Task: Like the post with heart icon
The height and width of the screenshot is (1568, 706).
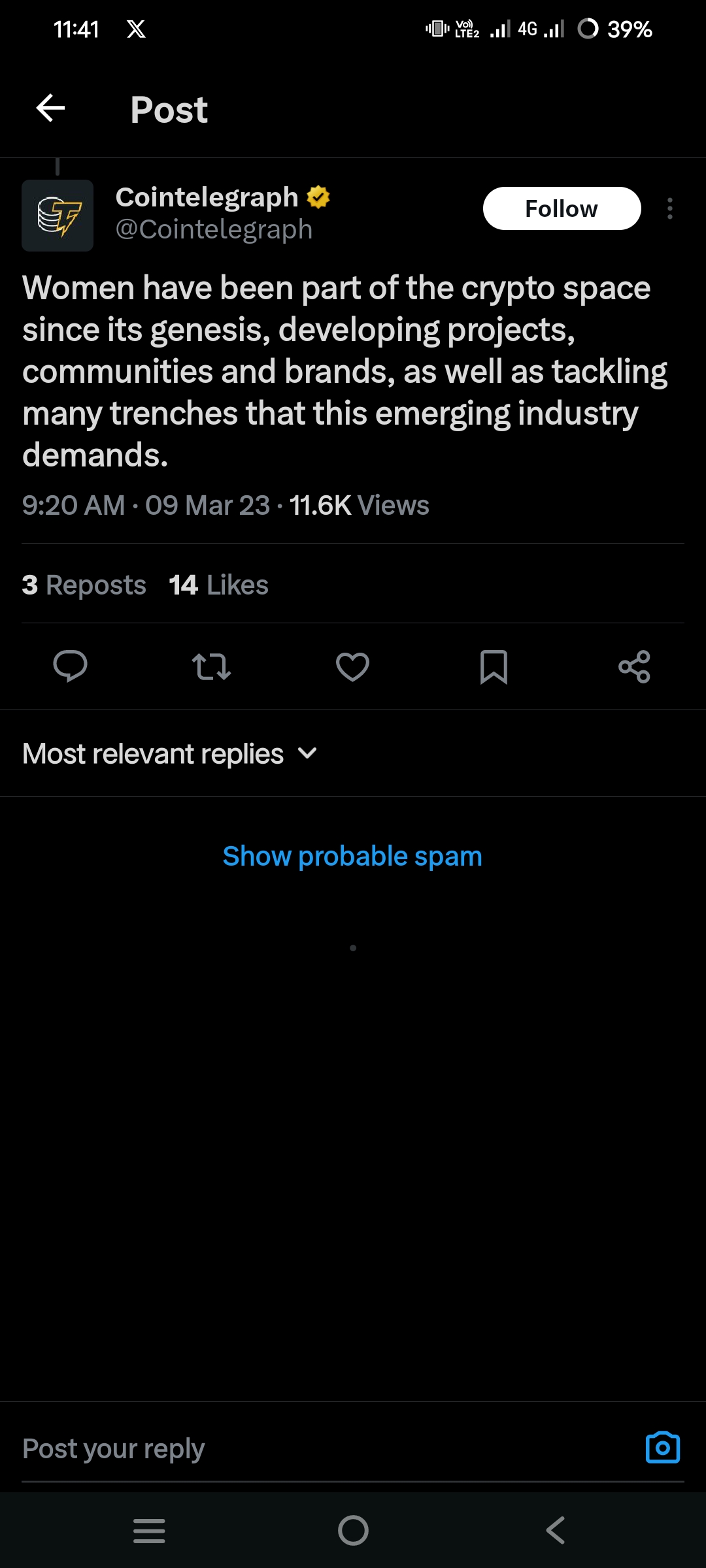Action: pyautogui.click(x=352, y=666)
